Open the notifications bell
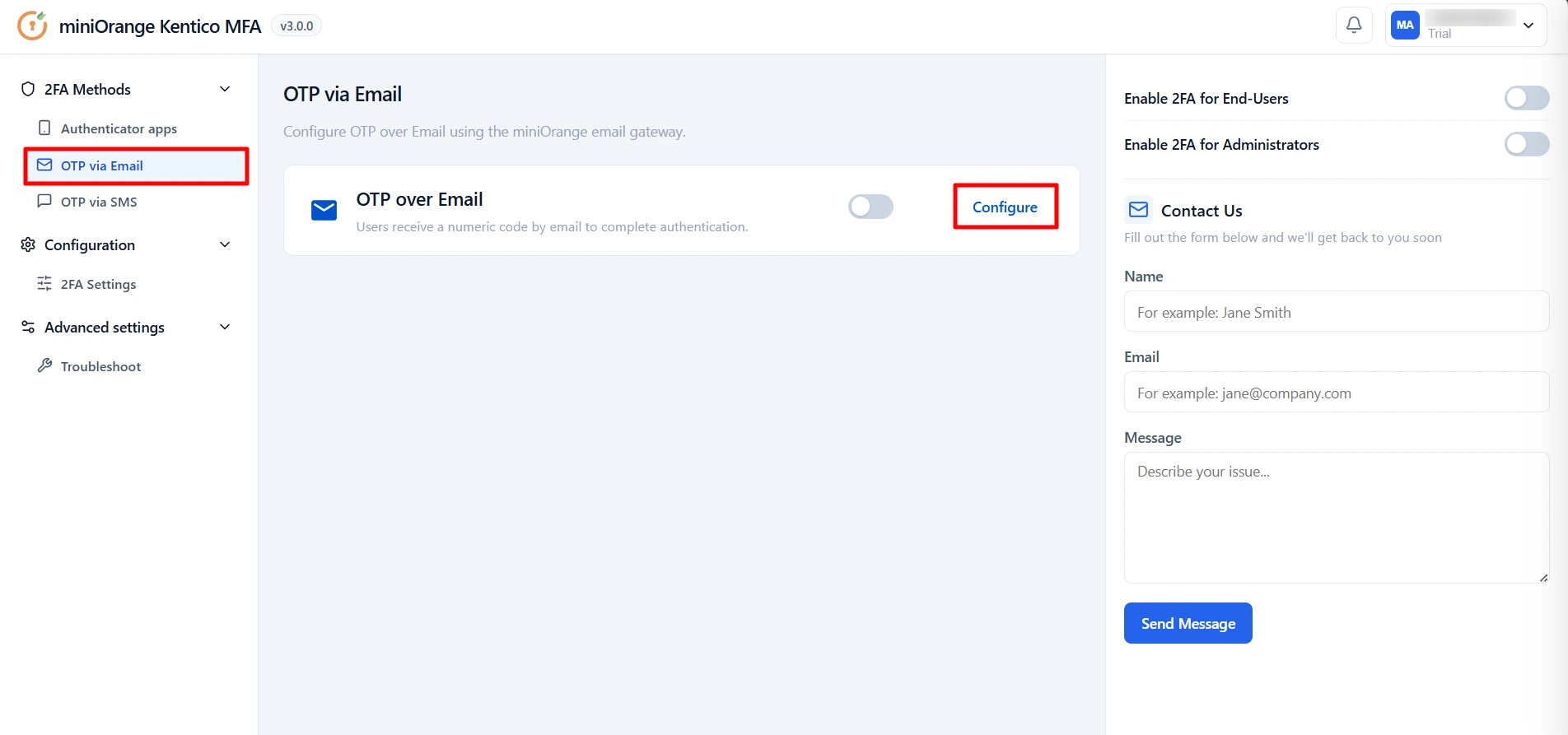Viewport: 1568px width, 735px height. click(x=1354, y=26)
